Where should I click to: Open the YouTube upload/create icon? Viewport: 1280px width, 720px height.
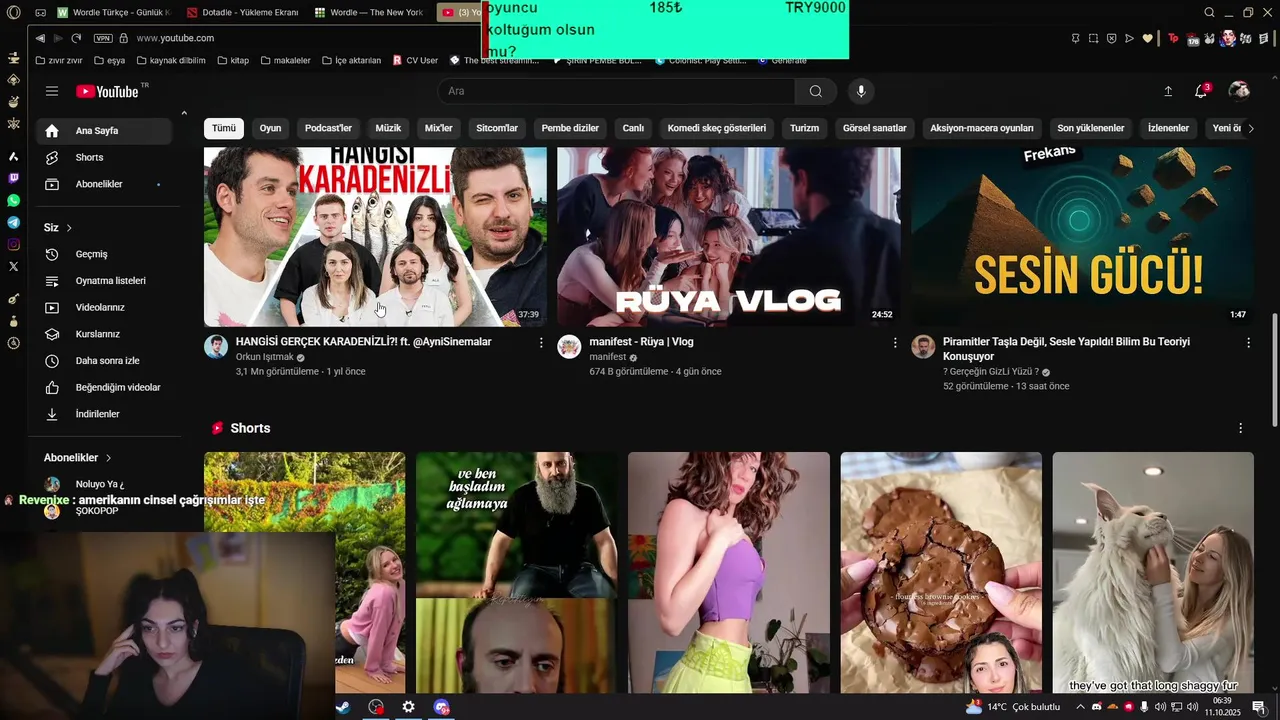pos(1168,91)
